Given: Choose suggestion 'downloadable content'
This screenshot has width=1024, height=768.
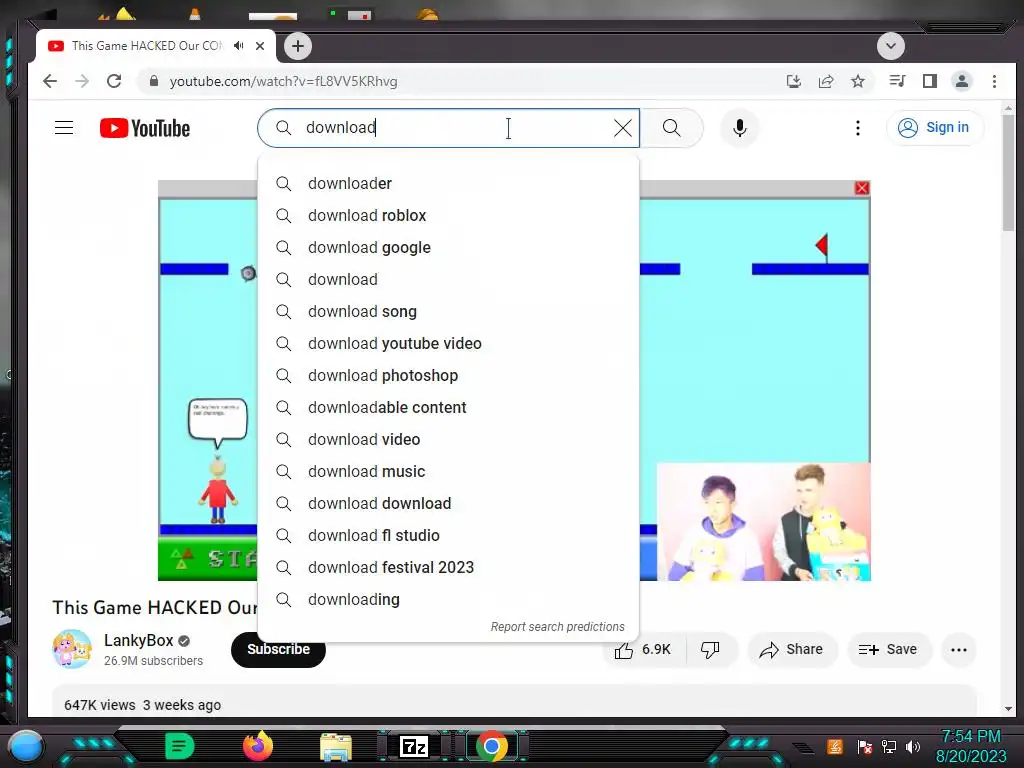Looking at the screenshot, I should [x=448, y=408].
